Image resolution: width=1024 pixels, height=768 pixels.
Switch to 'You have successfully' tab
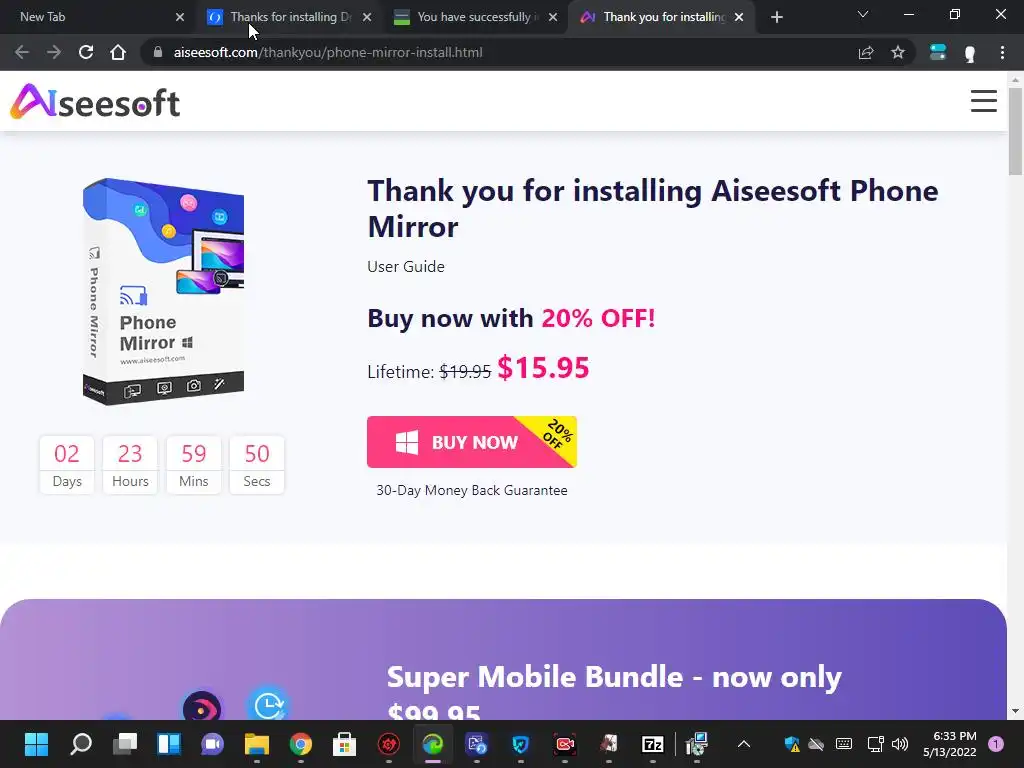tap(475, 17)
